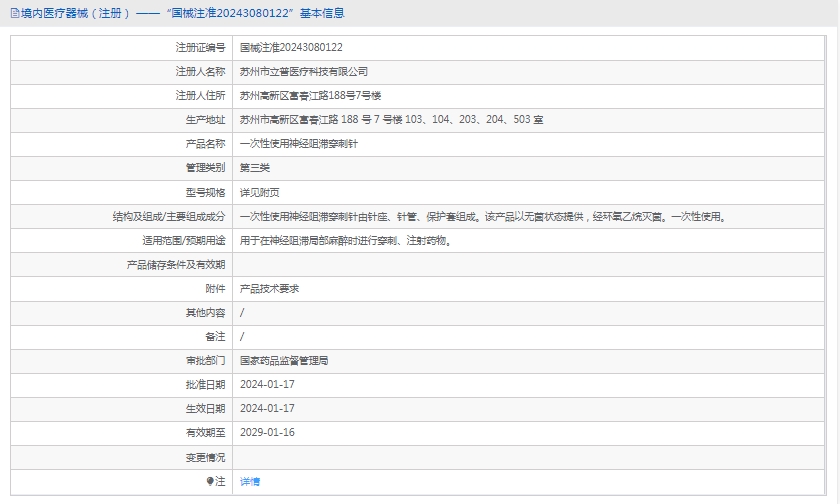Image resolution: width=840 pixels, height=504 pixels.
Task: Click the document icon before 境内医疗器械
Action: tap(14, 13)
